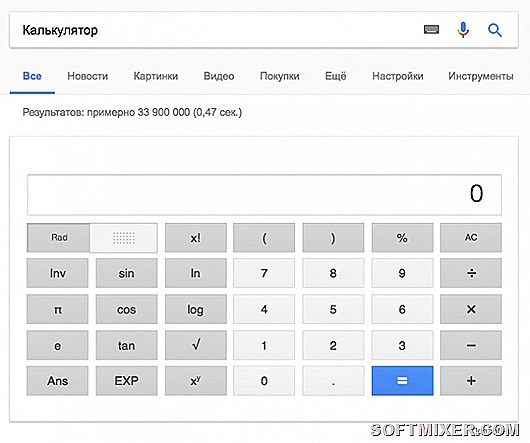This screenshot has width=530, height=443.
Task: Switch to the Новости tab
Action: 88,76
